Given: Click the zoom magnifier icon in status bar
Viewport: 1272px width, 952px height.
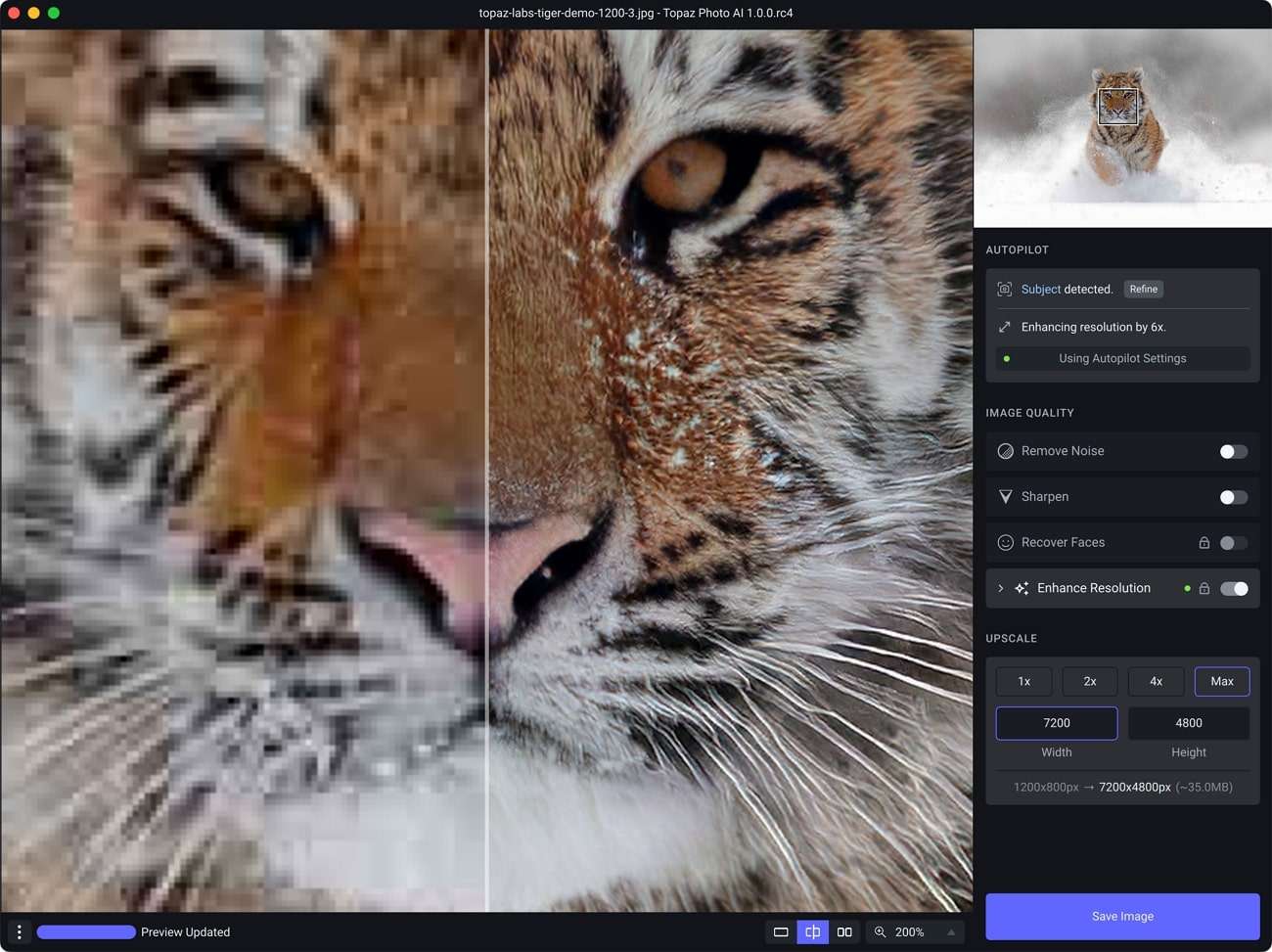Looking at the screenshot, I should [x=880, y=931].
